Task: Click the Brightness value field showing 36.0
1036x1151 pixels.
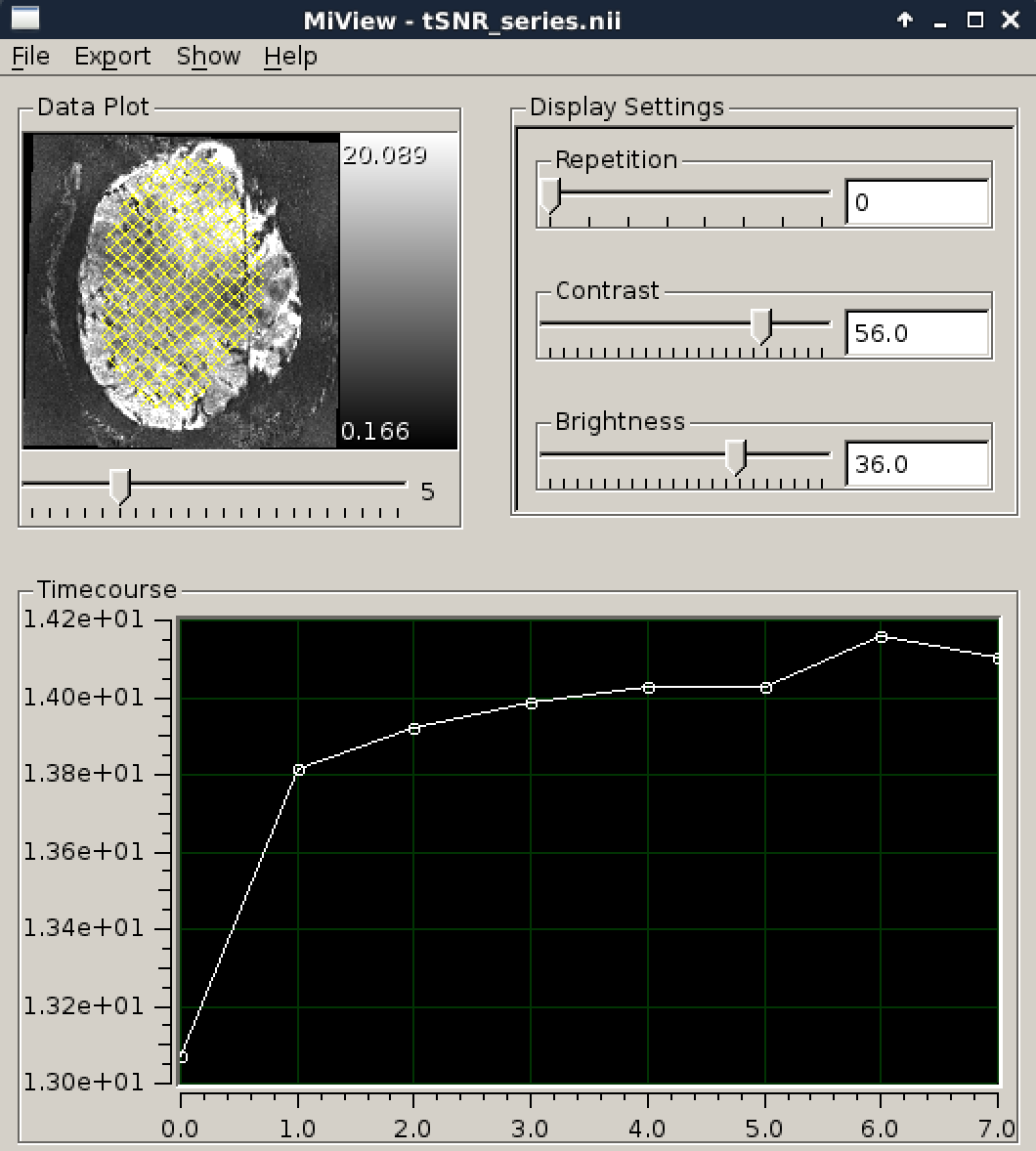Action: click(916, 464)
